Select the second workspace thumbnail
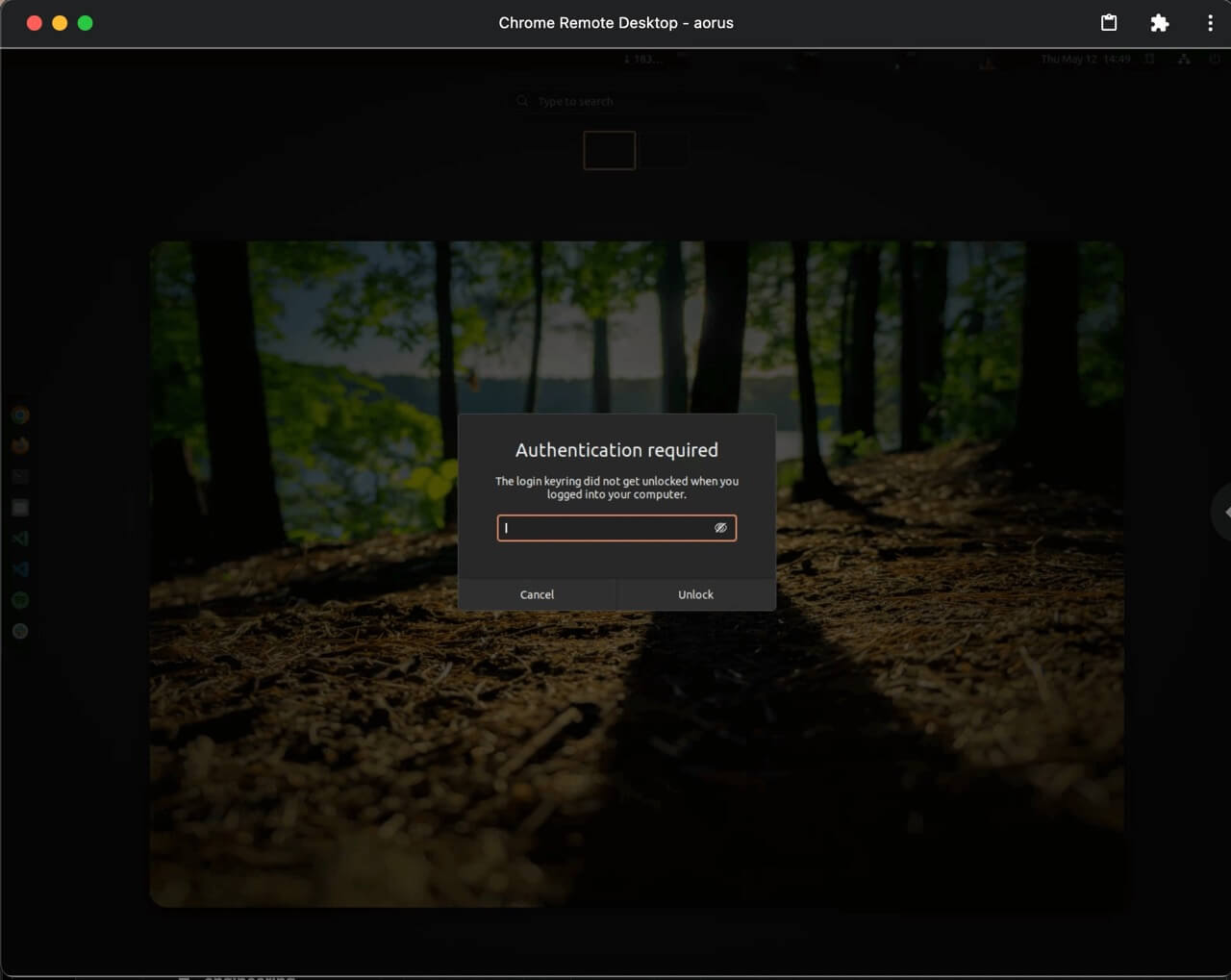The height and width of the screenshot is (980, 1231). 665,150
